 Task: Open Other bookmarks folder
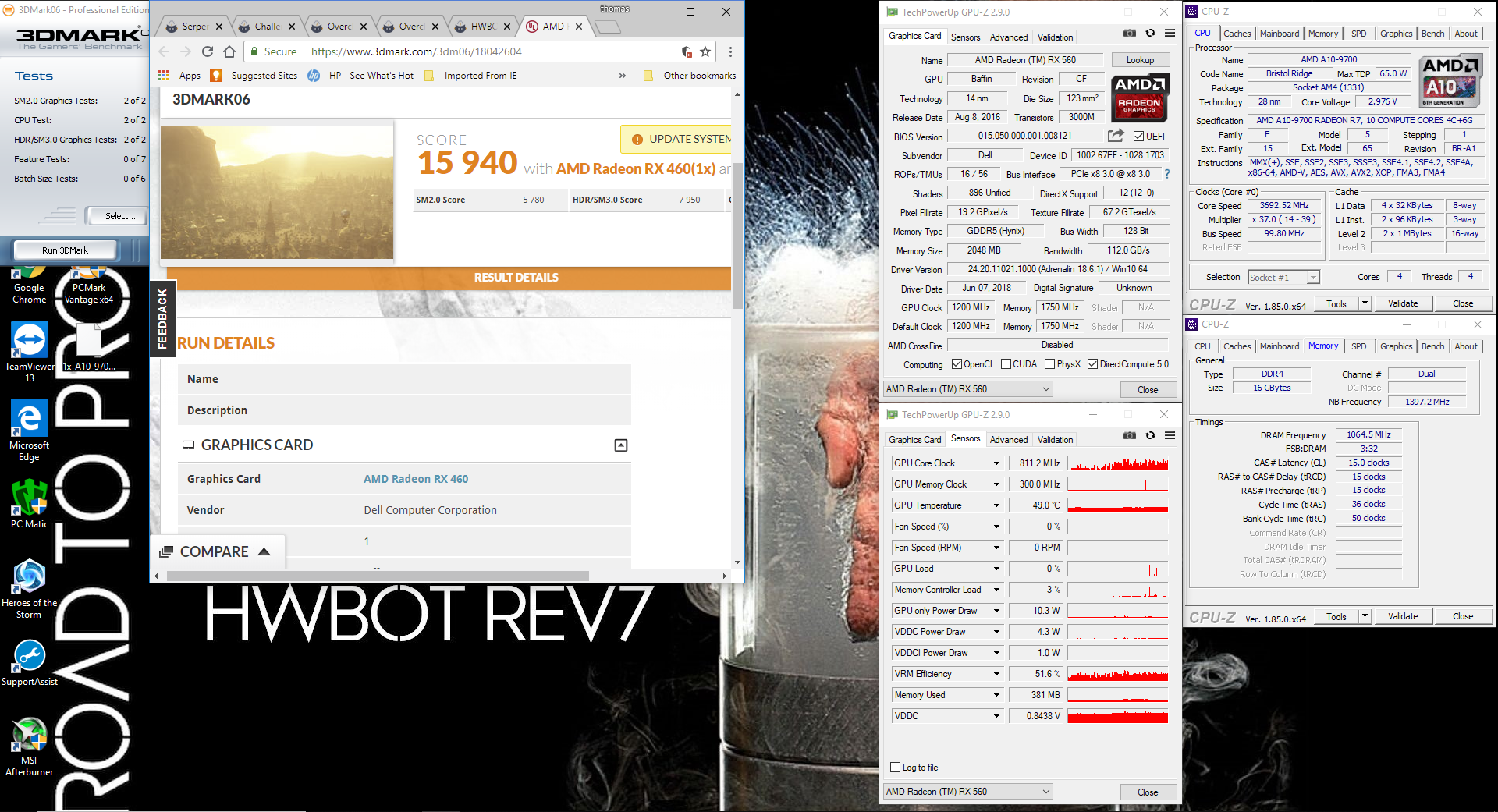click(690, 76)
